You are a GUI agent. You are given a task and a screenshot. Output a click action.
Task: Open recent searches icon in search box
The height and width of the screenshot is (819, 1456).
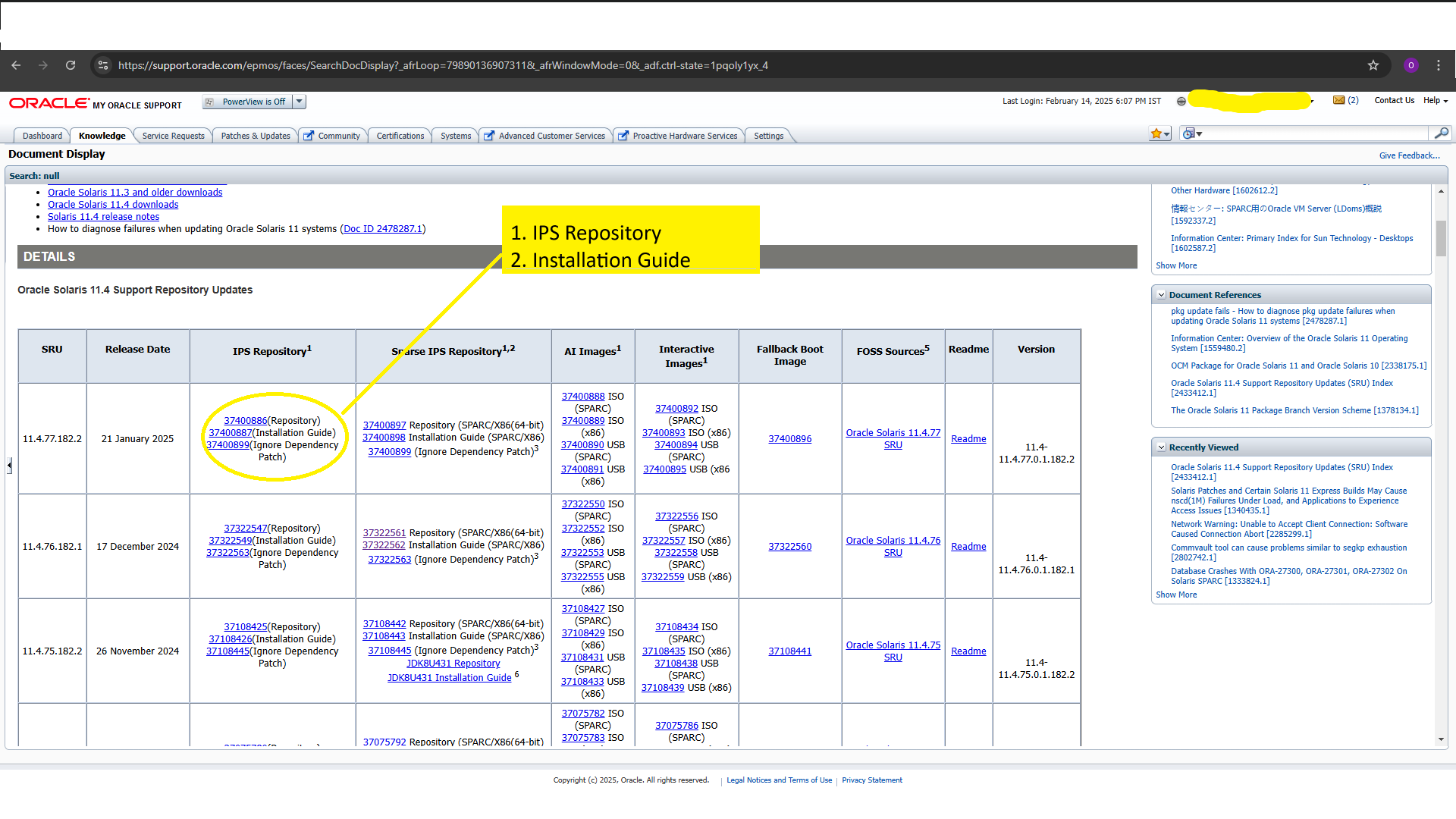pyautogui.click(x=1192, y=133)
